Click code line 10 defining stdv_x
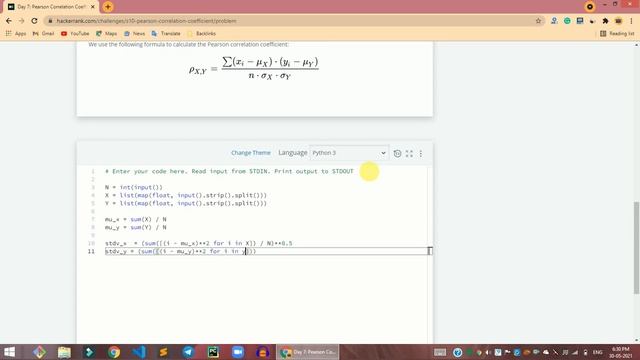 tap(198, 243)
